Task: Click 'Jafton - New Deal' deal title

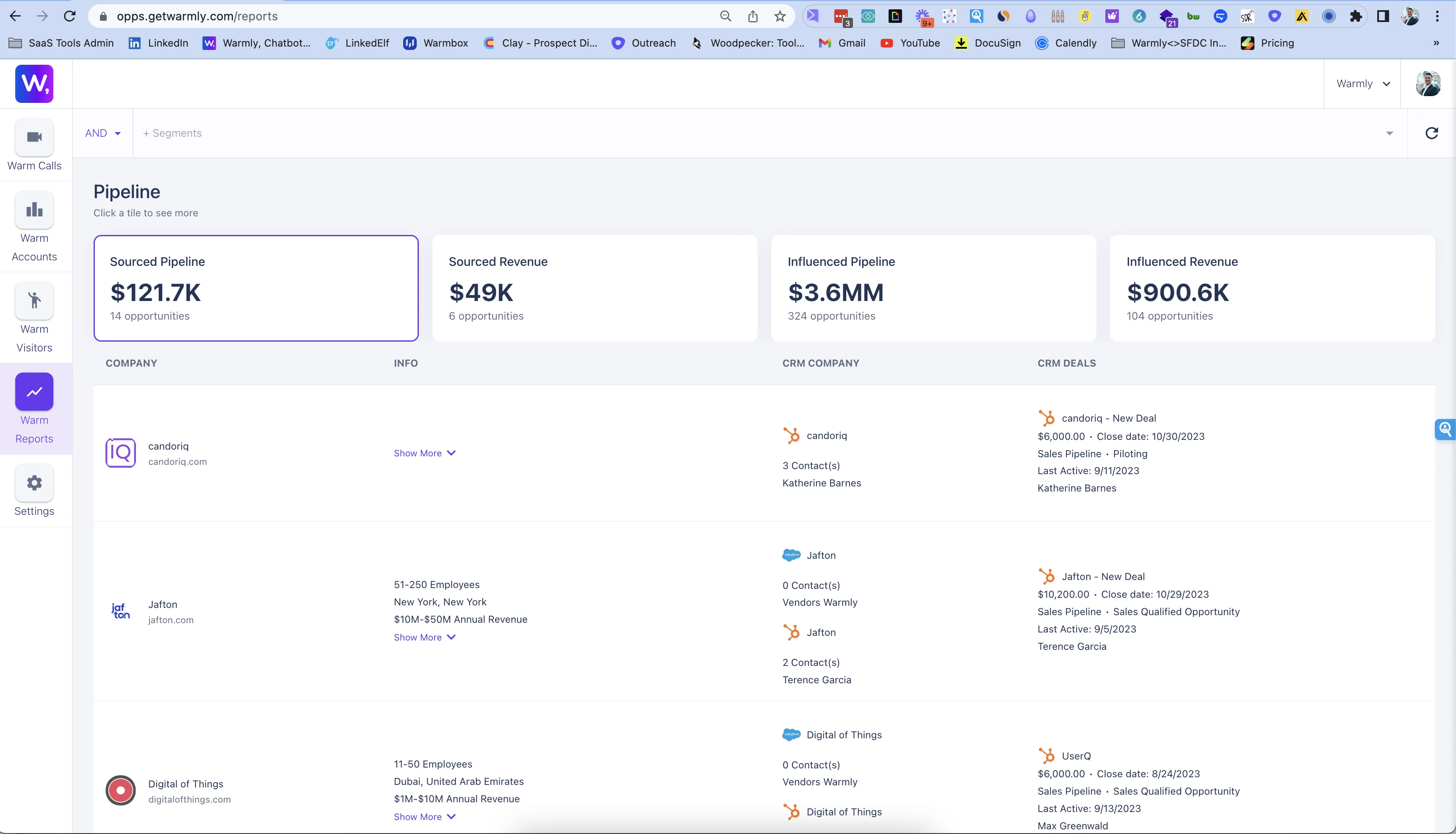Action: [1103, 577]
